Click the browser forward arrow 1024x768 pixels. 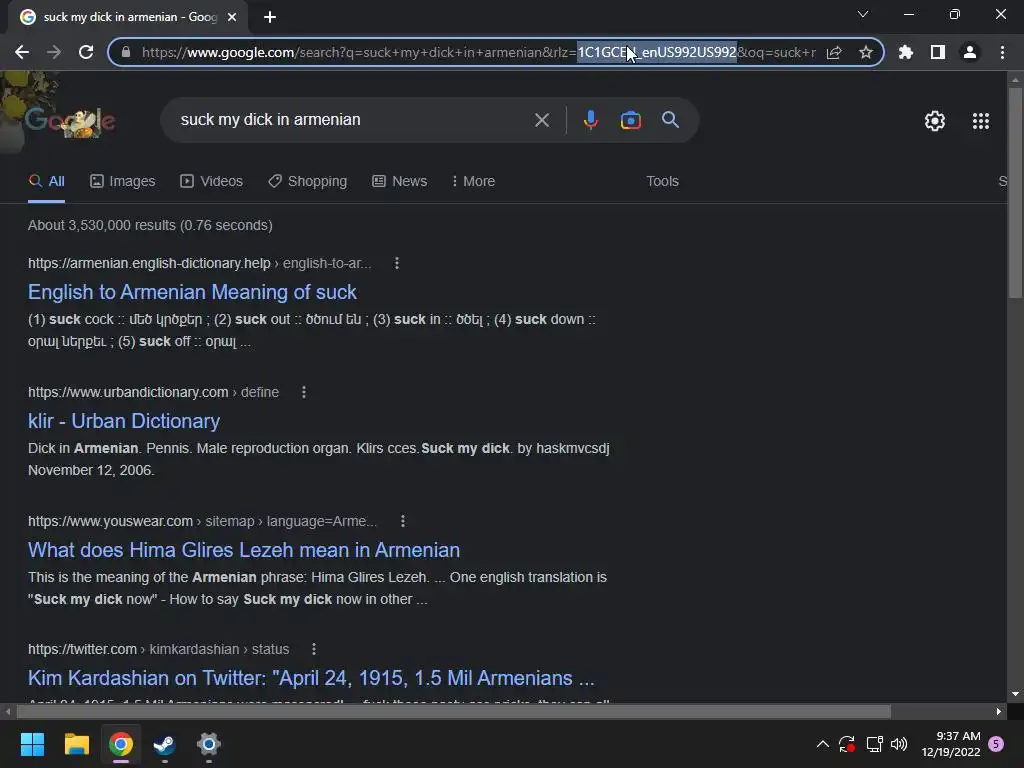click(54, 52)
